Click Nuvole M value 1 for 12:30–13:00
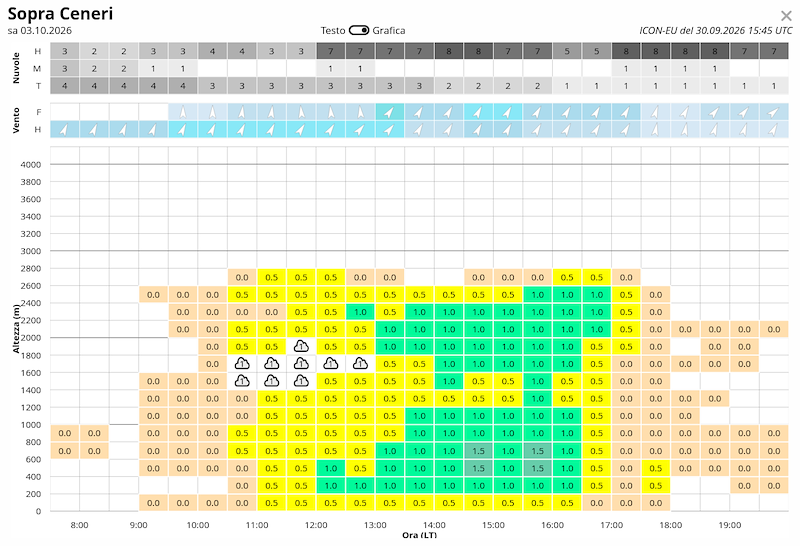800x546 pixels. pos(360,68)
